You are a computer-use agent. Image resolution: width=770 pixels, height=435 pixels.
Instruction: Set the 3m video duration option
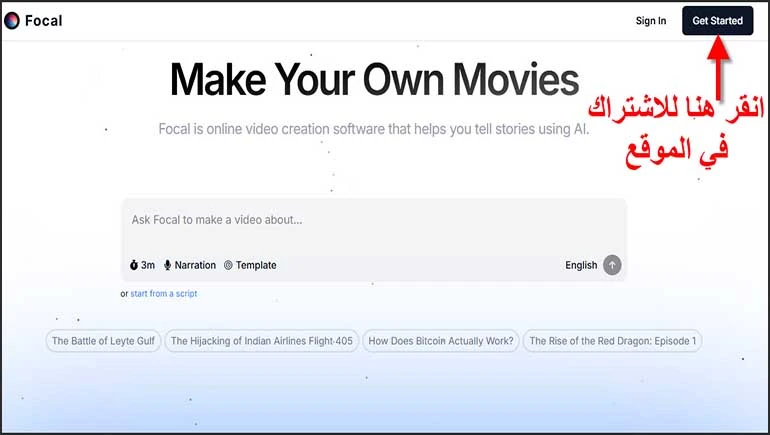pos(142,265)
